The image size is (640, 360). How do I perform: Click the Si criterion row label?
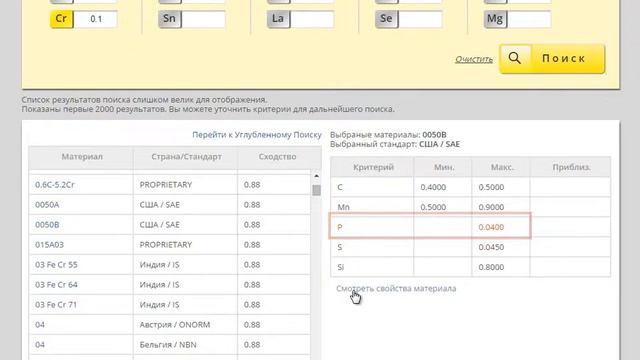coord(340,267)
